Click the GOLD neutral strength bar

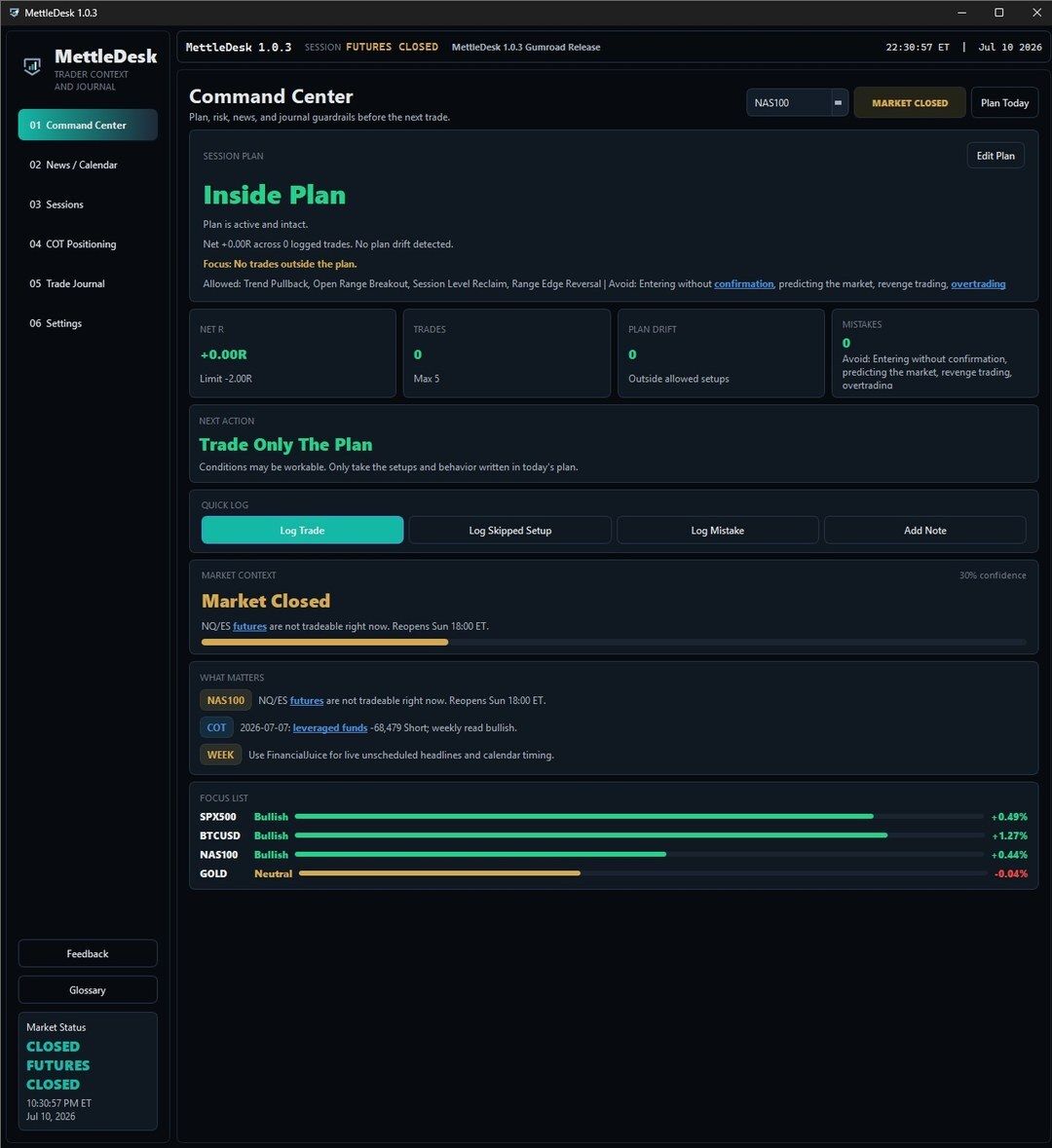point(643,873)
